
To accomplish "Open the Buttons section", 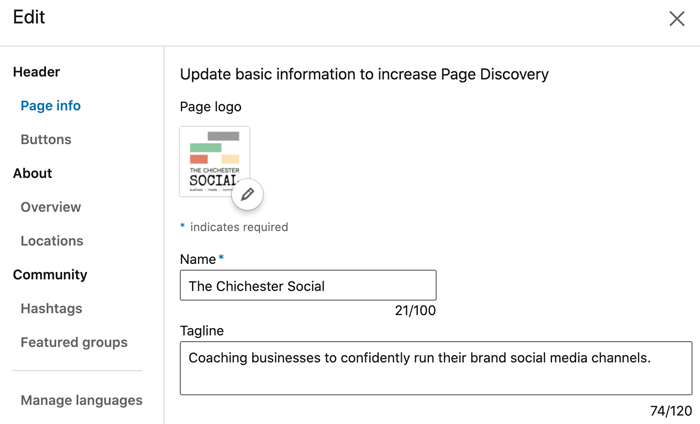I will click(x=46, y=140).
